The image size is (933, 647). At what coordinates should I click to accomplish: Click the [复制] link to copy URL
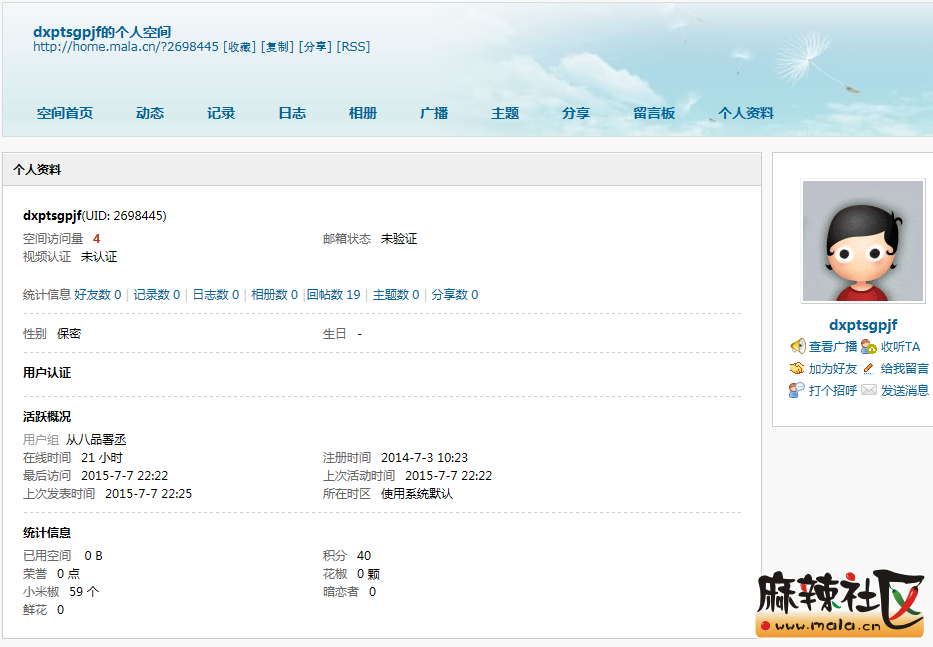pos(277,47)
